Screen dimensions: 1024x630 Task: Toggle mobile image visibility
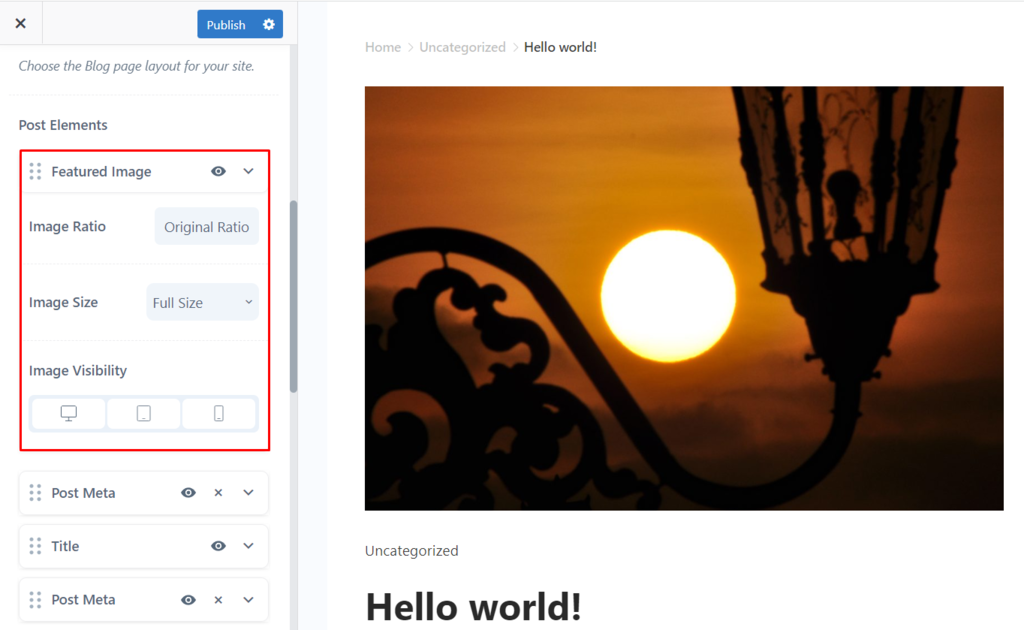pyautogui.click(x=219, y=413)
